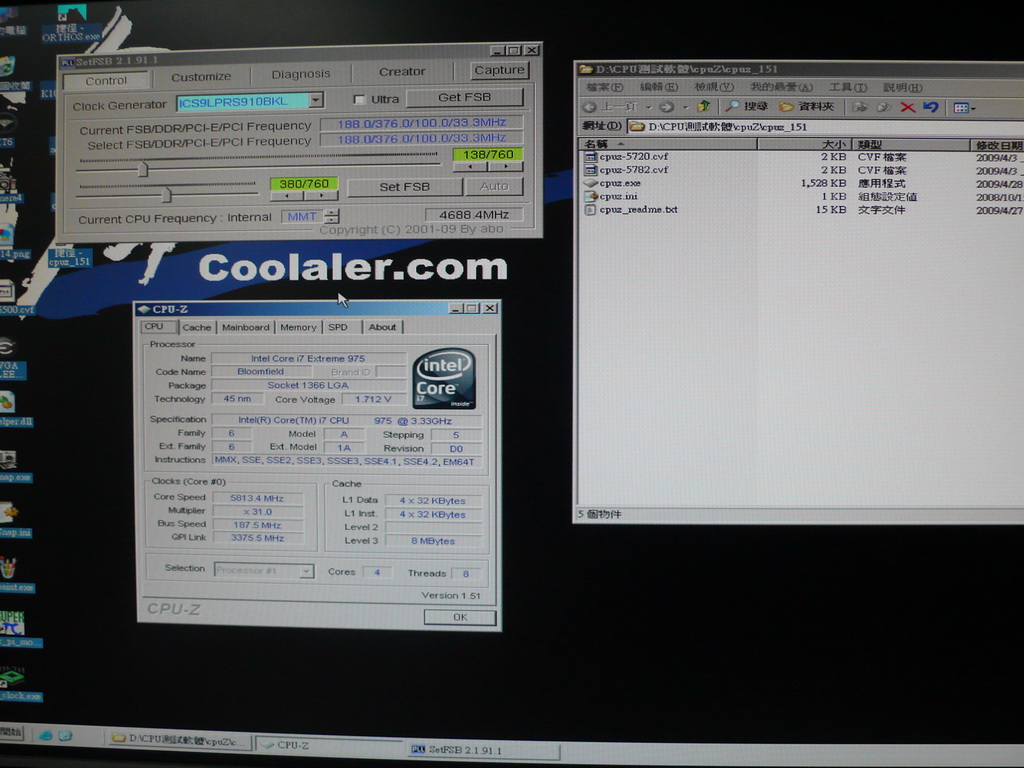Click Set FSB button
Image resolution: width=1024 pixels, height=768 pixels.
pyautogui.click(x=405, y=187)
